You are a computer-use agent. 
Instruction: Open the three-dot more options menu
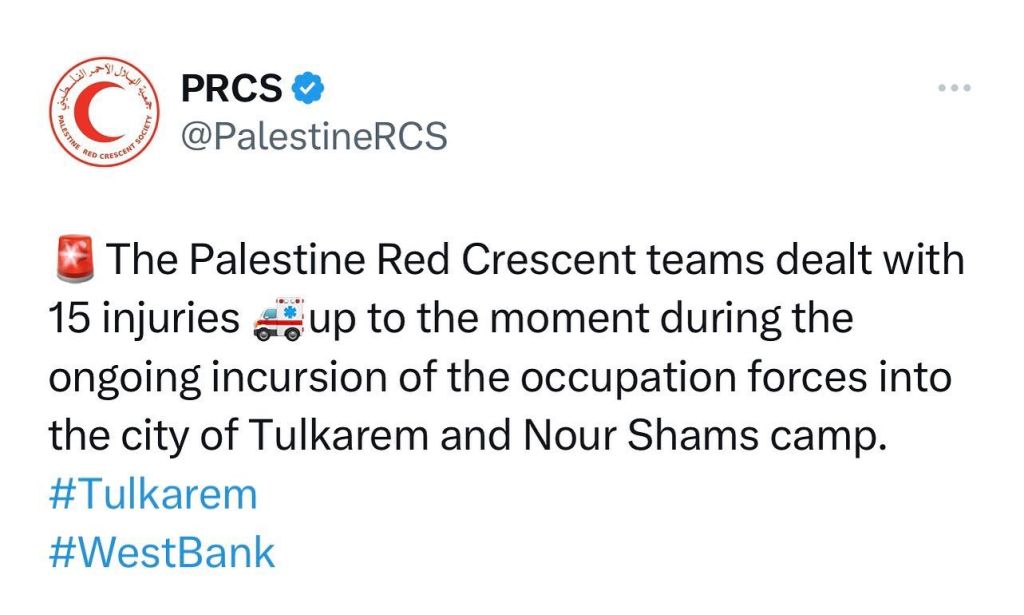(x=954, y=87)
